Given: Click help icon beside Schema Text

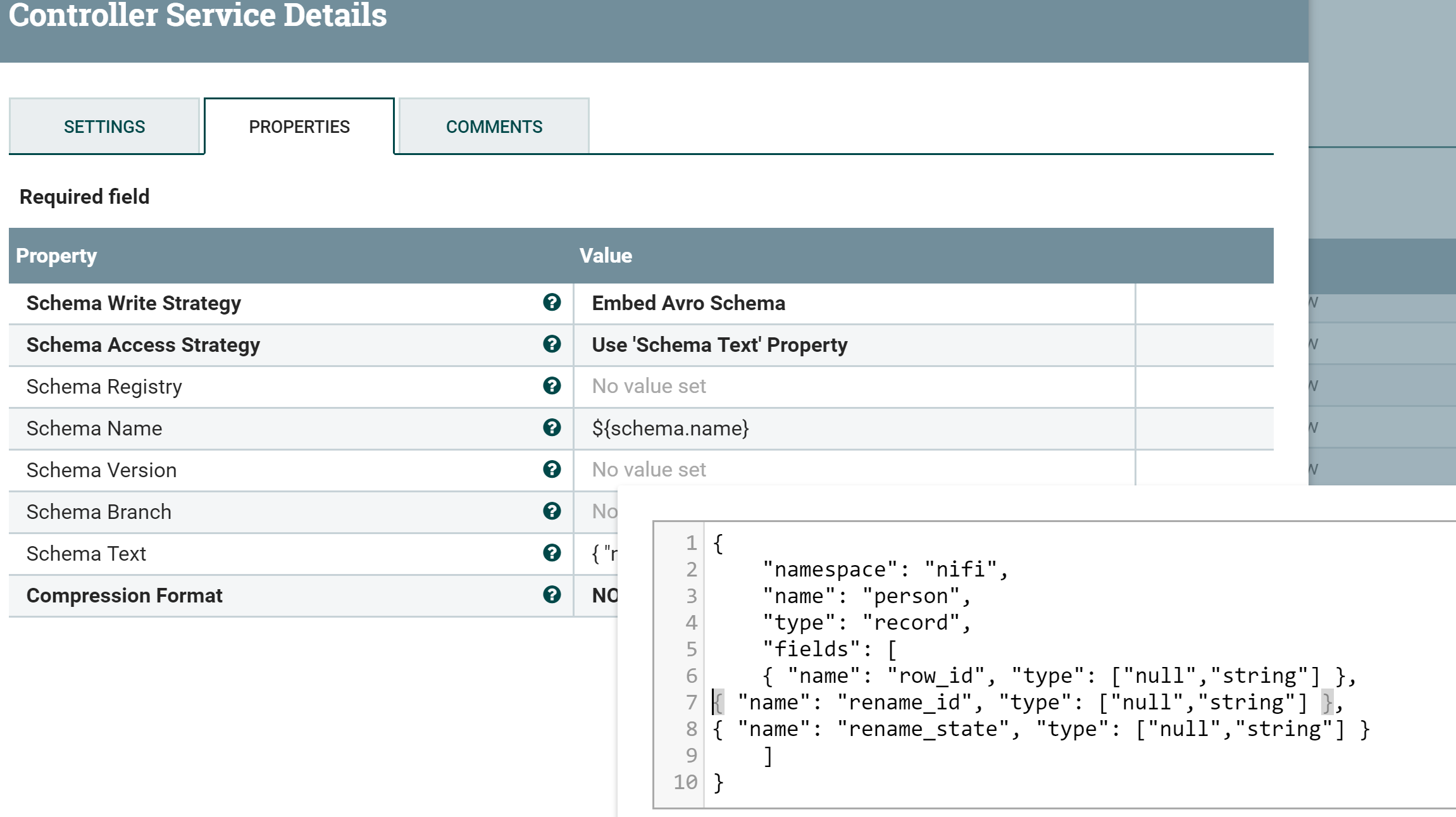Looking at the screenshot, I should 552,553.
